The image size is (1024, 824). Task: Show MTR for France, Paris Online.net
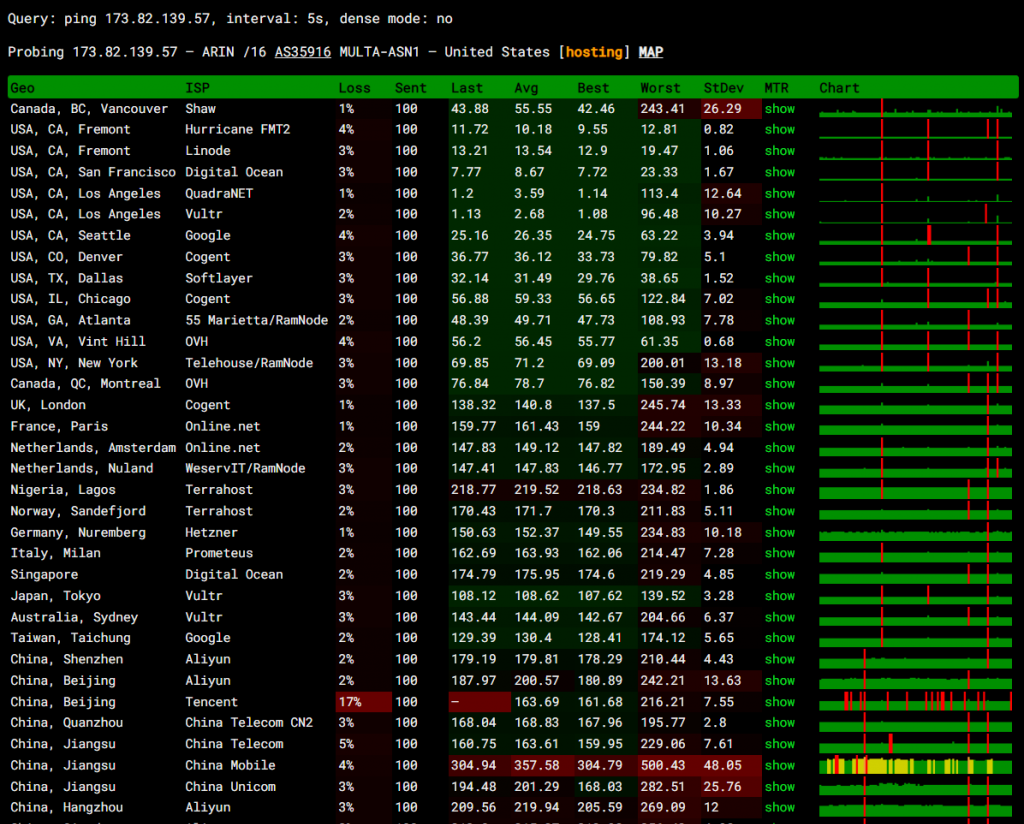point(780,426)
